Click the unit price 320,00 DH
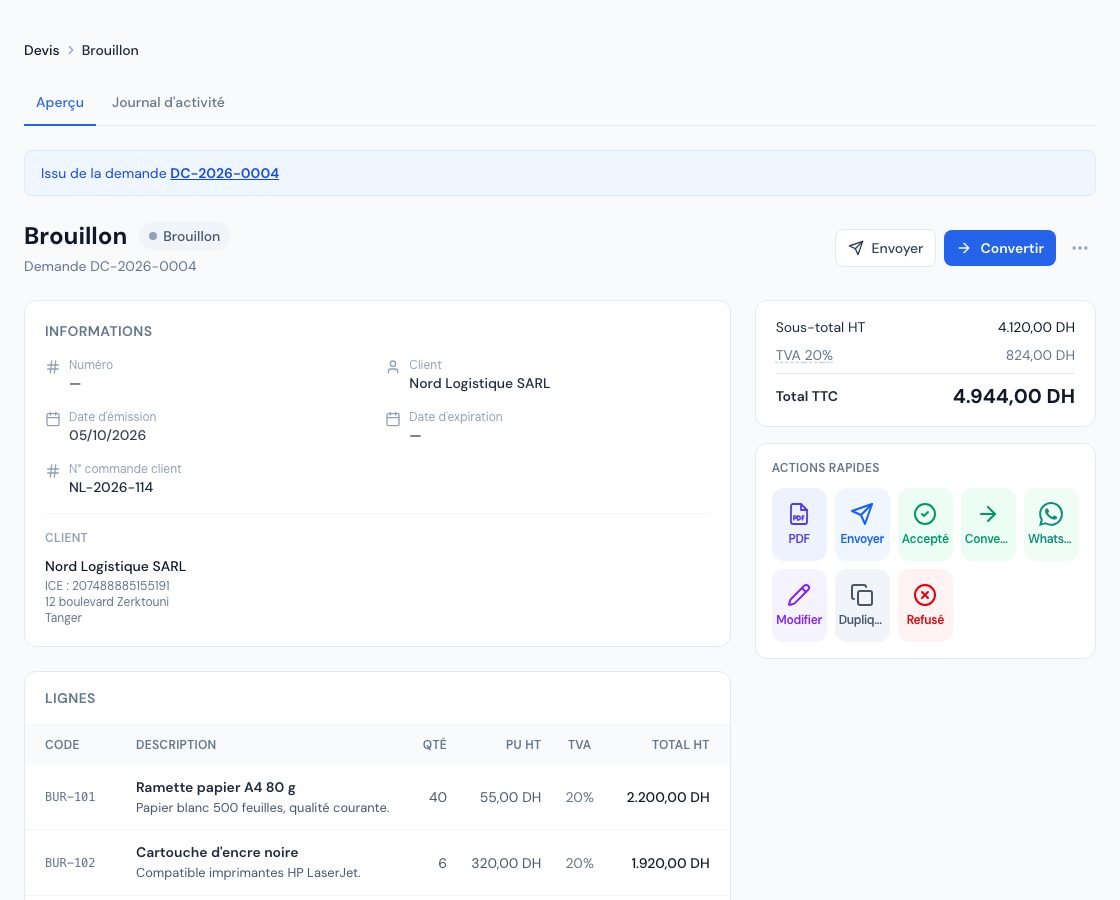Viewport: 1120px width, 900px height. 506,863
